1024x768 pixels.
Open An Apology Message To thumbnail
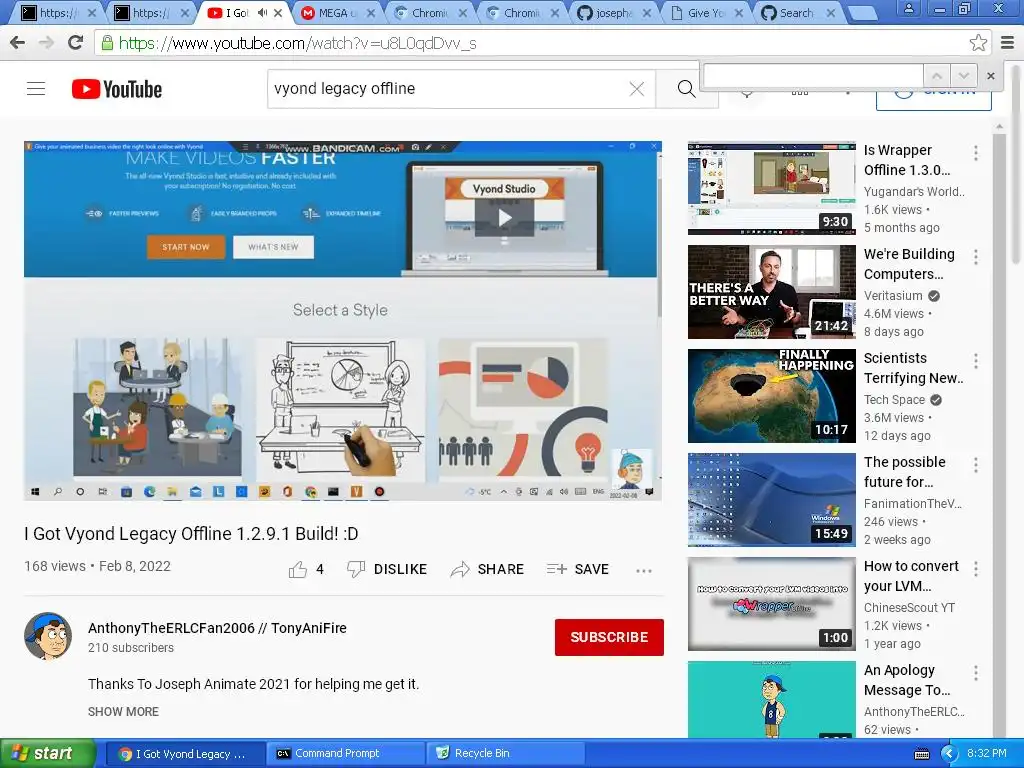pos(771,699)
